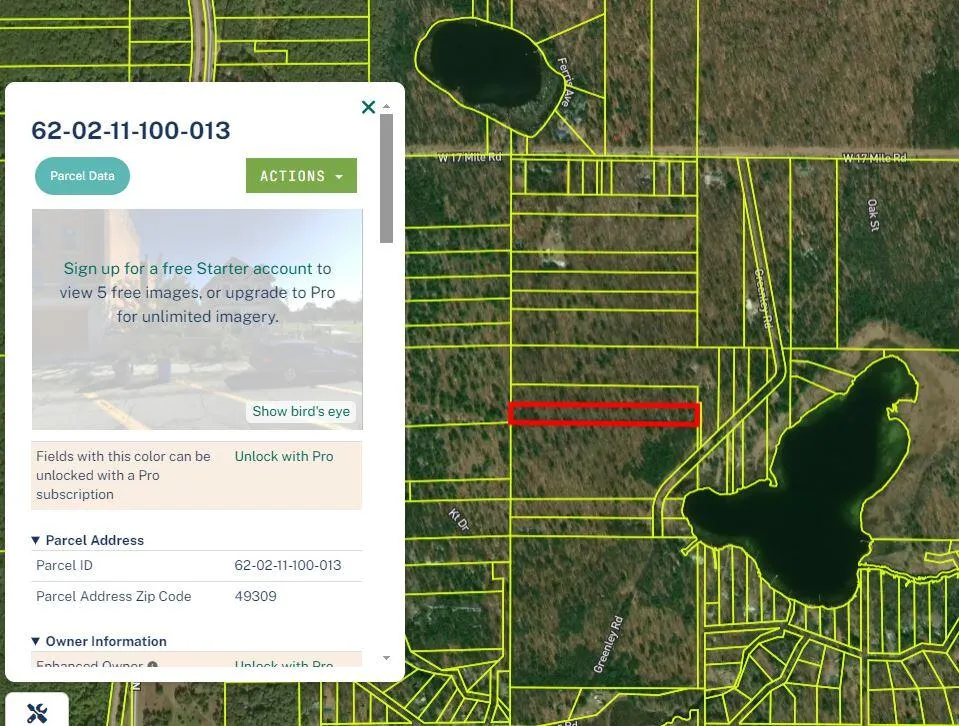Click the Oak St label on map

[873, 216]
